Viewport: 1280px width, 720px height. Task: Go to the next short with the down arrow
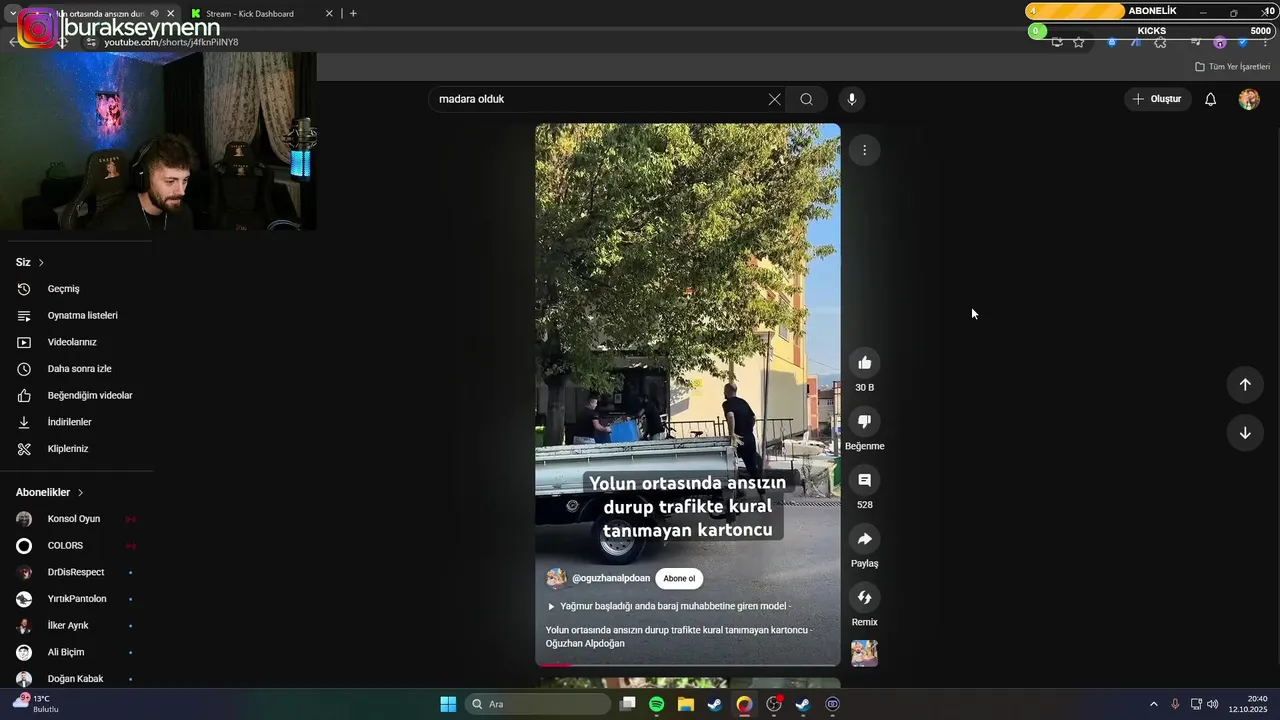[1245, 433]
